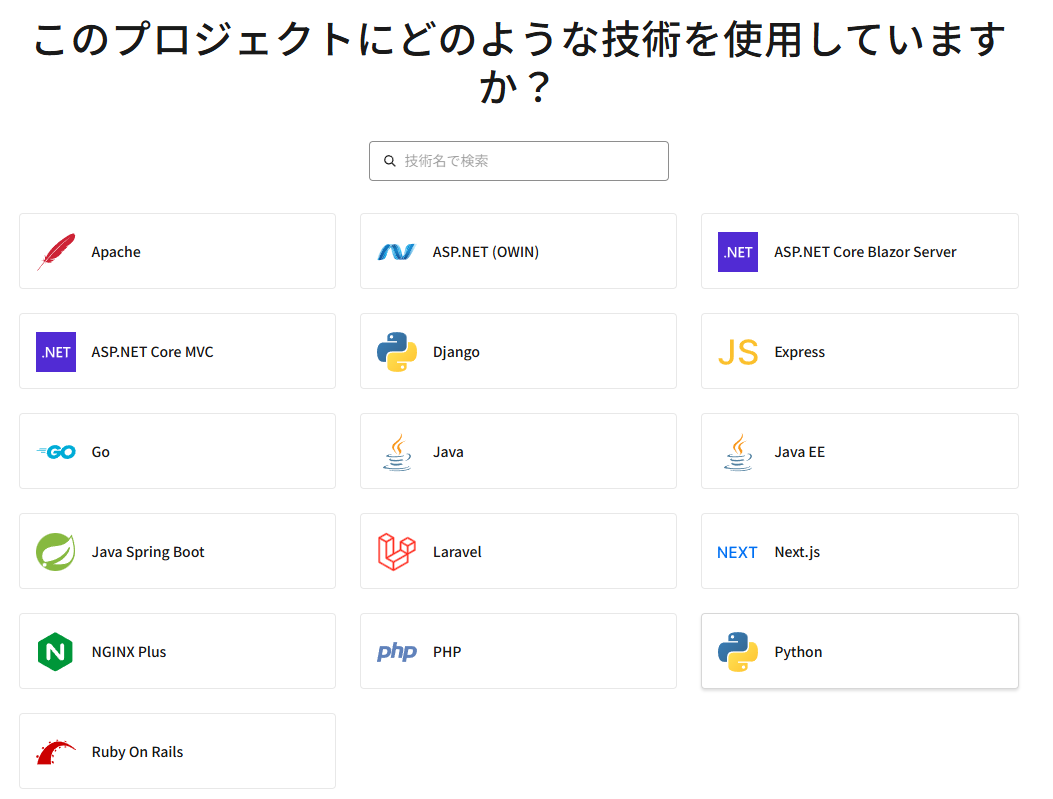Screen dimensions: 1053x799
Task: Click the .NET icon for ASP.NET Core MVC
Action: tap(56, 352)
